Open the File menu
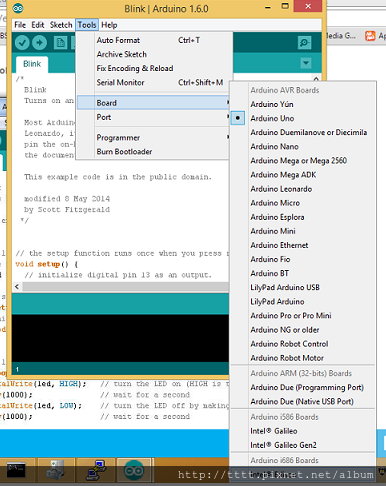The image size is (386, 486). (20, 25)
